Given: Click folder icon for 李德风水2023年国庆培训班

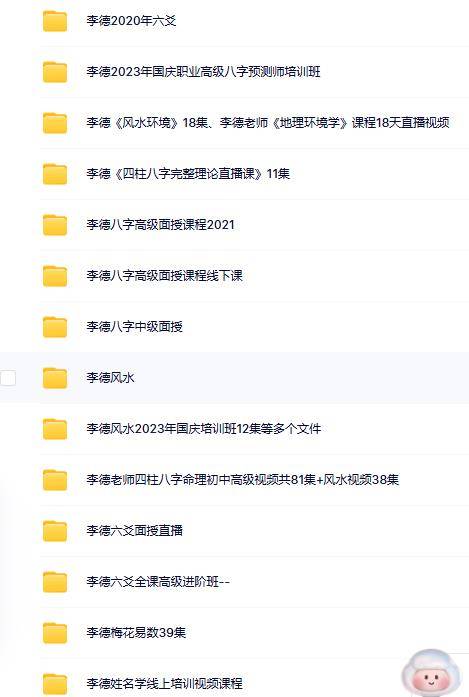Looking at the screenshot, I should click(x=55, y=429).
